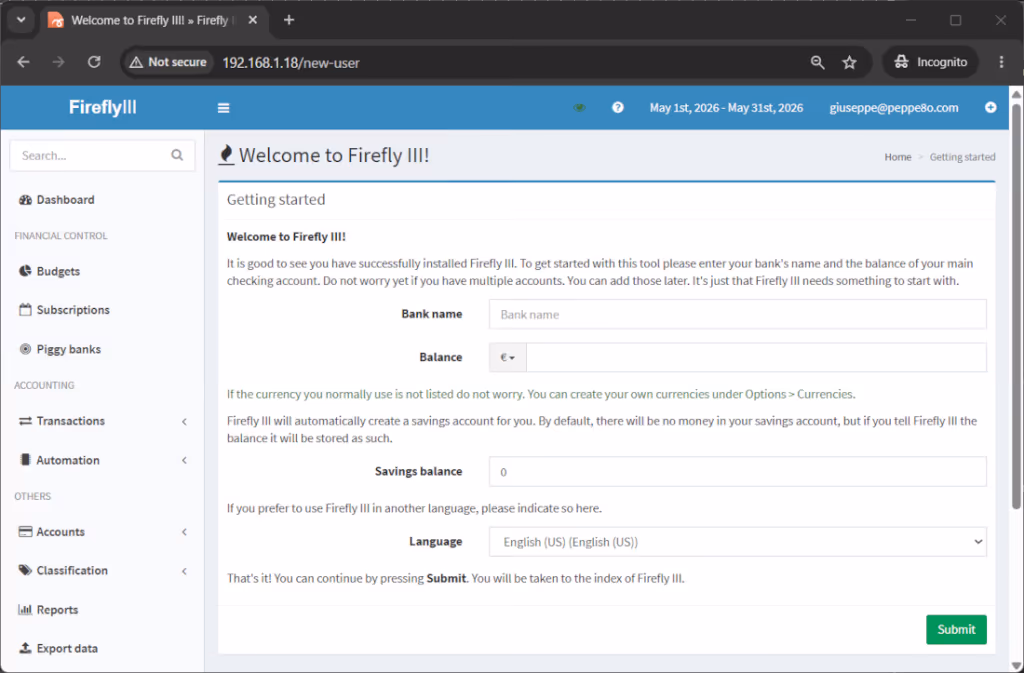This screenshot has width=1024, height=673.
Task: Click the Transactions arrows icon
Action: click(x=25, y=421)
